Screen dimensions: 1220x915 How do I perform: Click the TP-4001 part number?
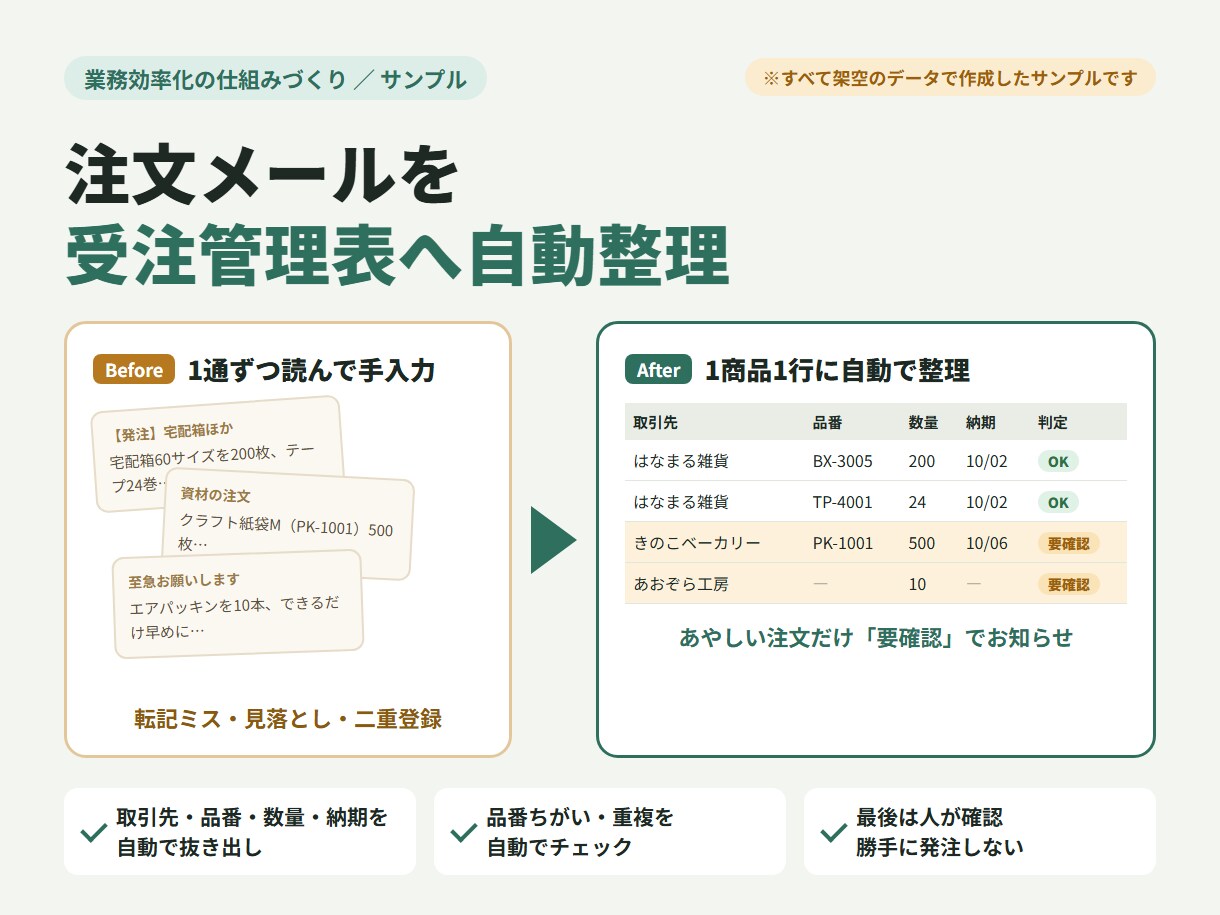[843, 502]
